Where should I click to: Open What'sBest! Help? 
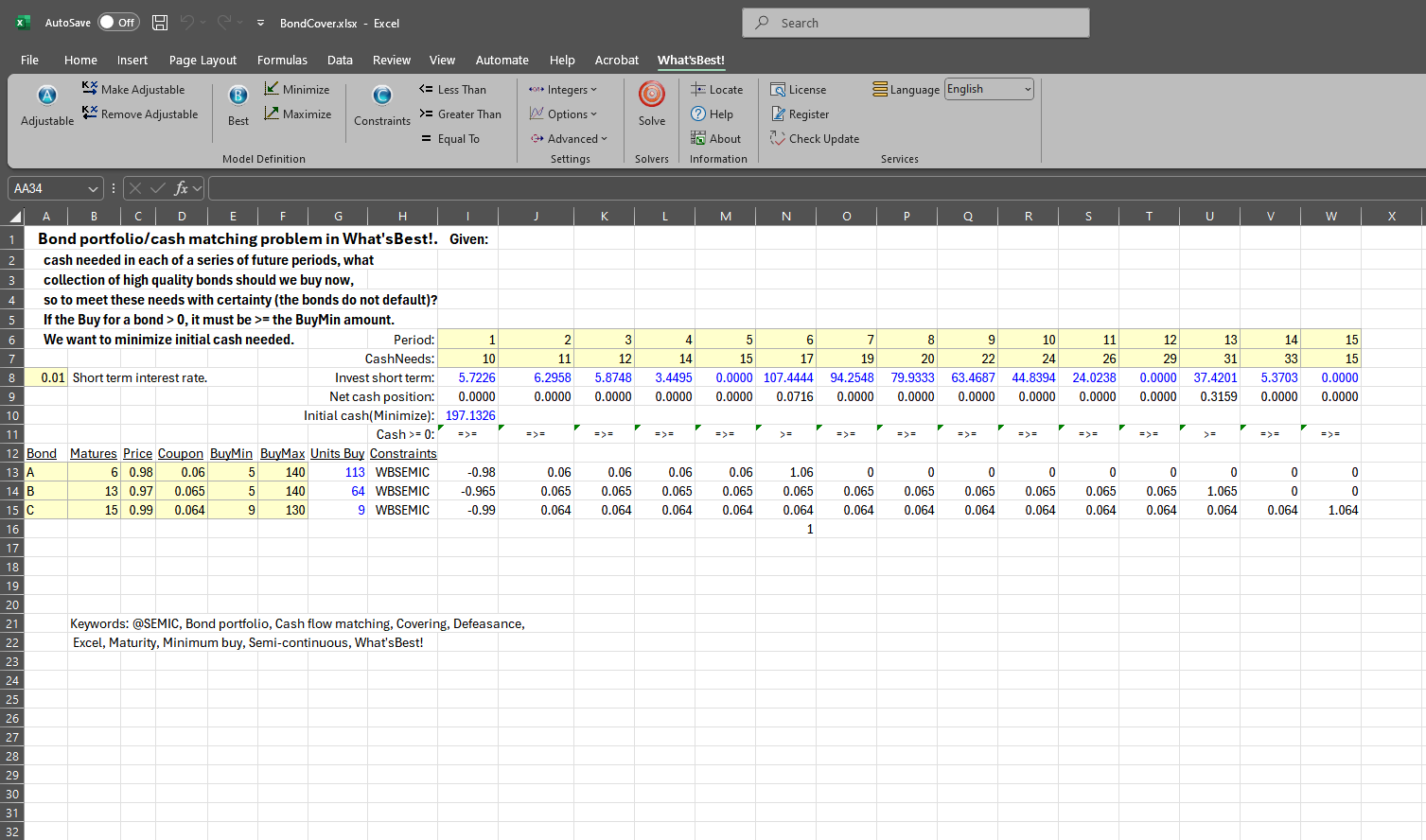712,114
